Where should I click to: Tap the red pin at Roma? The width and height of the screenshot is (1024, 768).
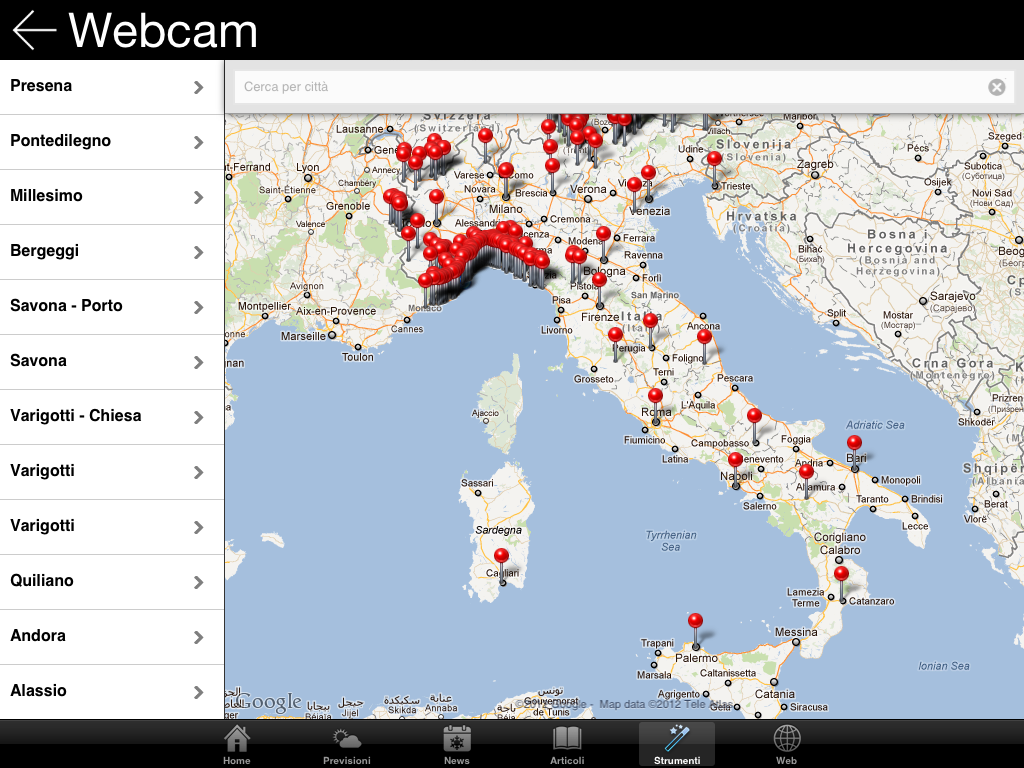point(655,395)
